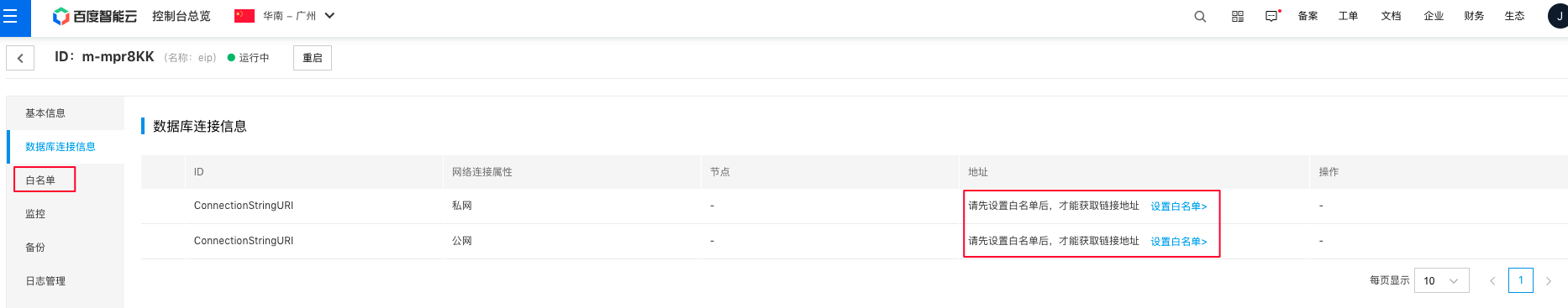Click 设置白名单 link in 公网 row
This screenshot has width=1568, height=308.
coord(1179,242)
